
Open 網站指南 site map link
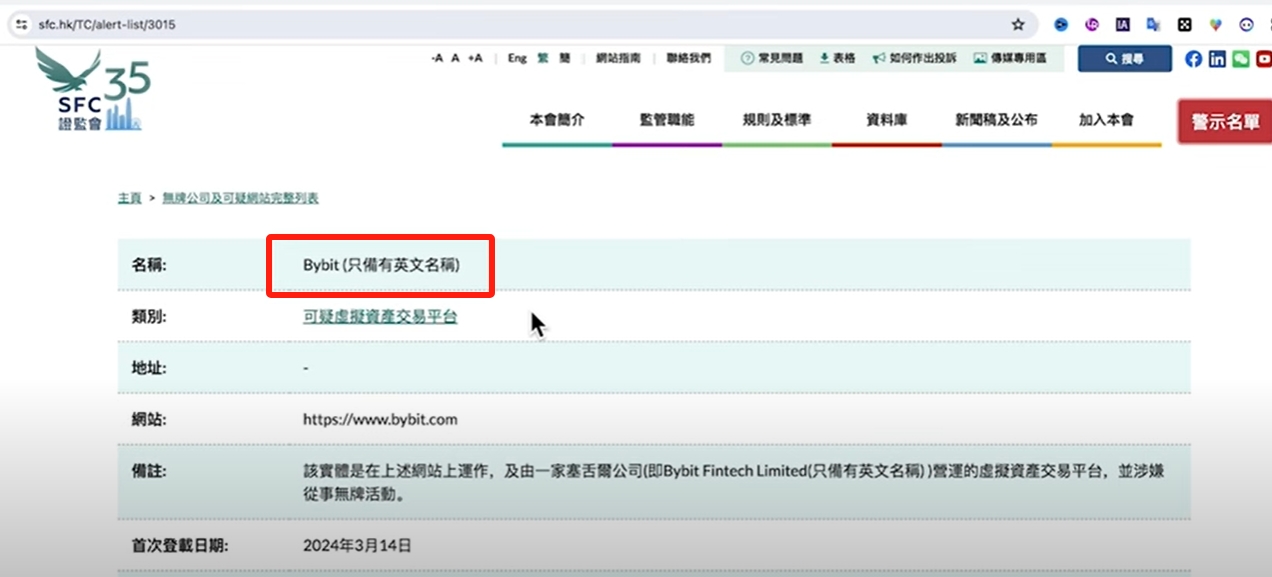point(618,58)
